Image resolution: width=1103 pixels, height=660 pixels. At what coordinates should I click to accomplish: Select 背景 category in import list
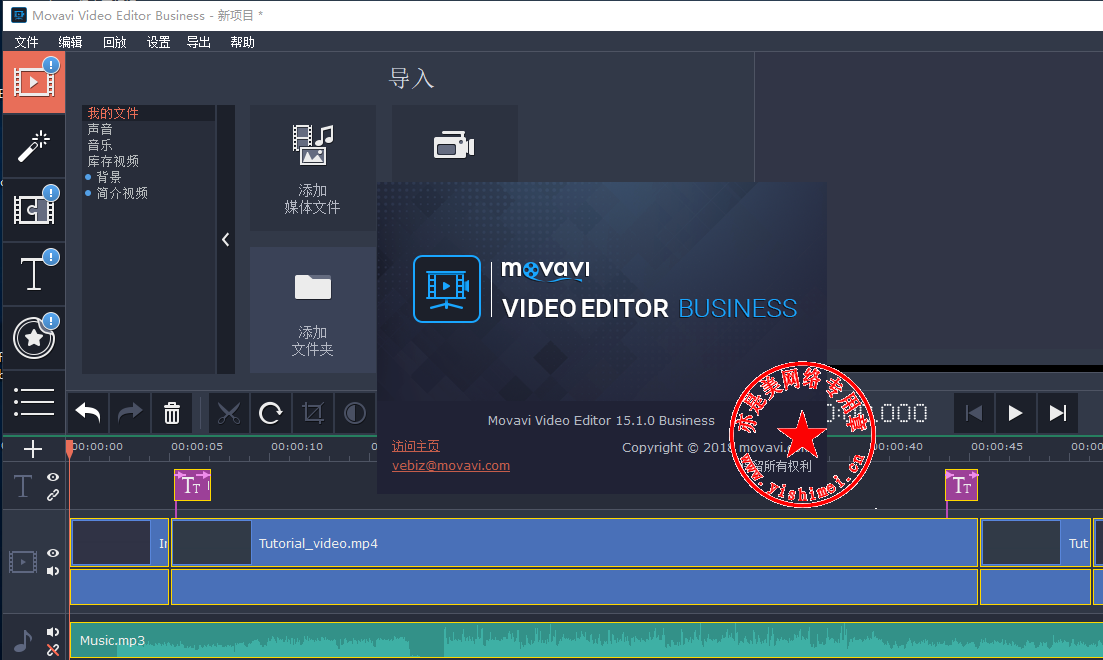tap(109, 177)
